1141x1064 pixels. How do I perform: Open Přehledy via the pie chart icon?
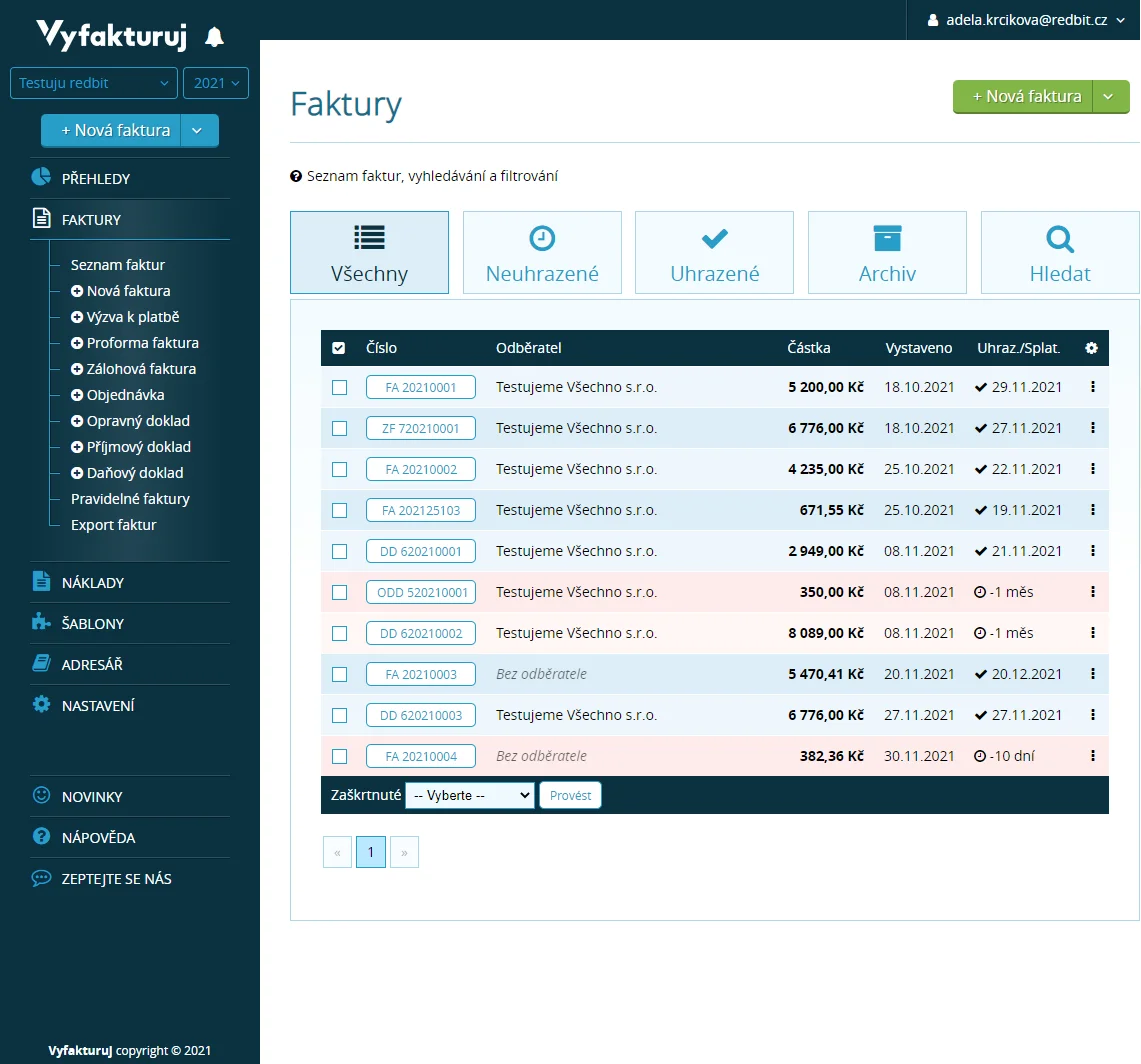41,177
